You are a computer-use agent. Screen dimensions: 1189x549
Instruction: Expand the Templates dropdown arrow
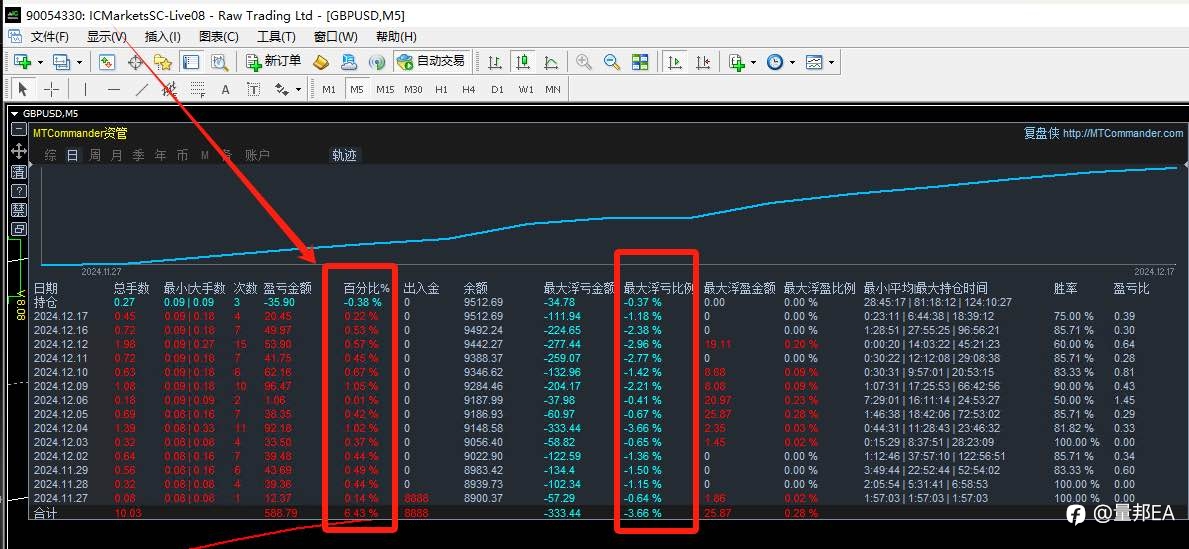[x=832, y=62]
